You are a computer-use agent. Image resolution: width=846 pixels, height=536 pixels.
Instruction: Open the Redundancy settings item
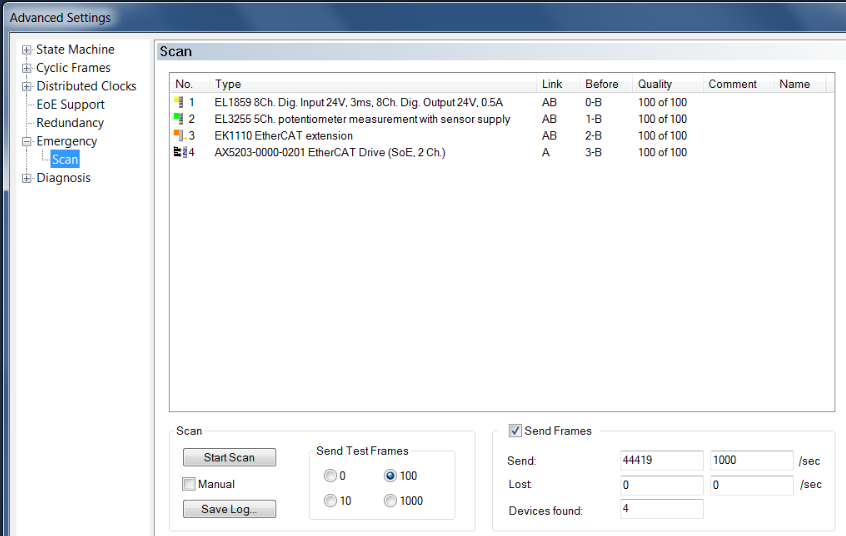click(x=70, y=123)
